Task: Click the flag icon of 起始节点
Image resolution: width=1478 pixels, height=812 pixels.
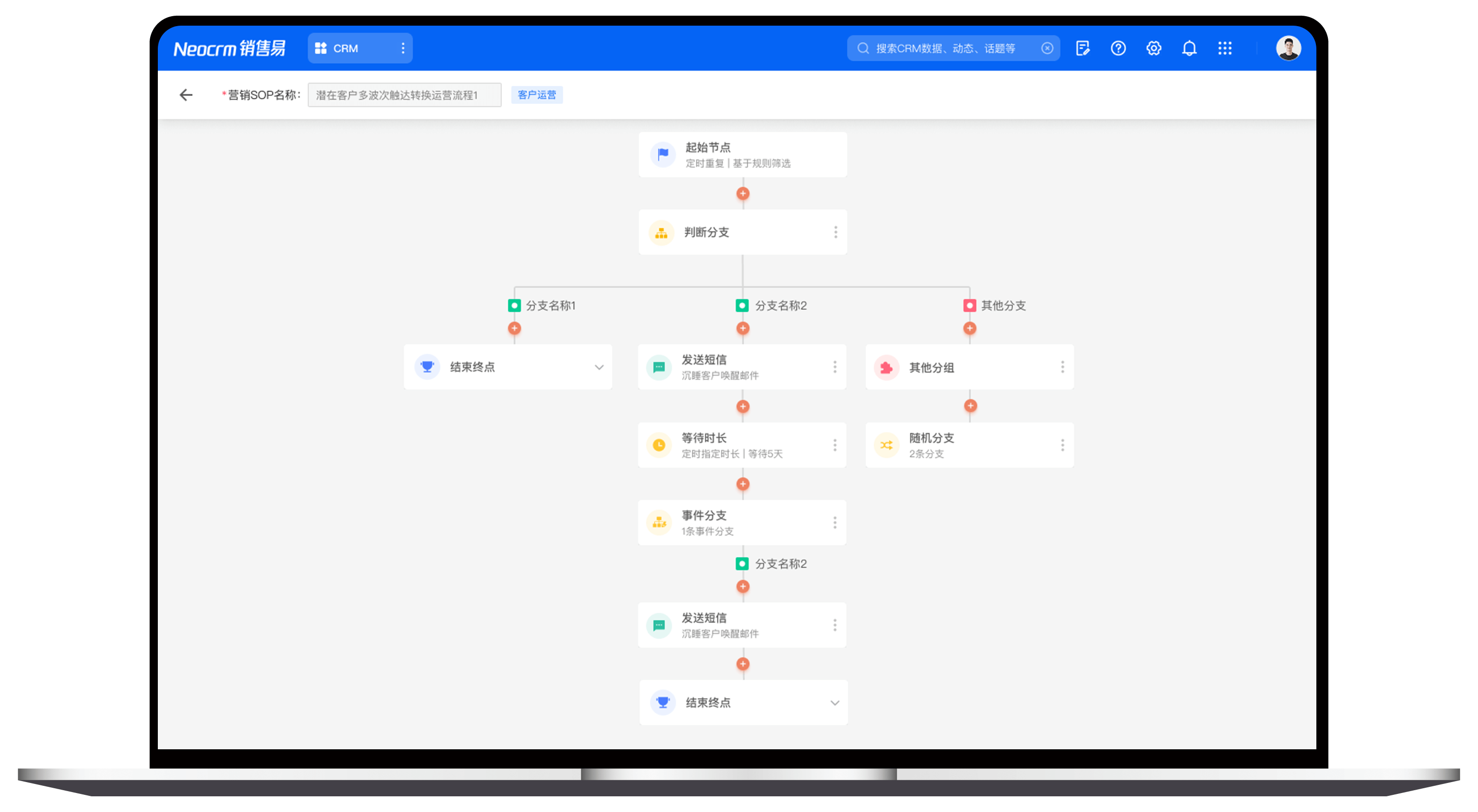Action: tap(663, 153)
